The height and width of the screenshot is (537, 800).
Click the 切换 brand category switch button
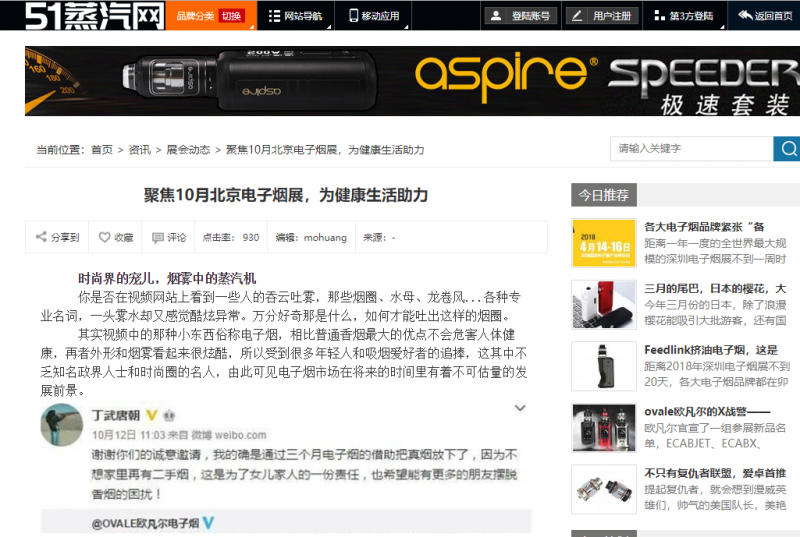pos(231,16)
